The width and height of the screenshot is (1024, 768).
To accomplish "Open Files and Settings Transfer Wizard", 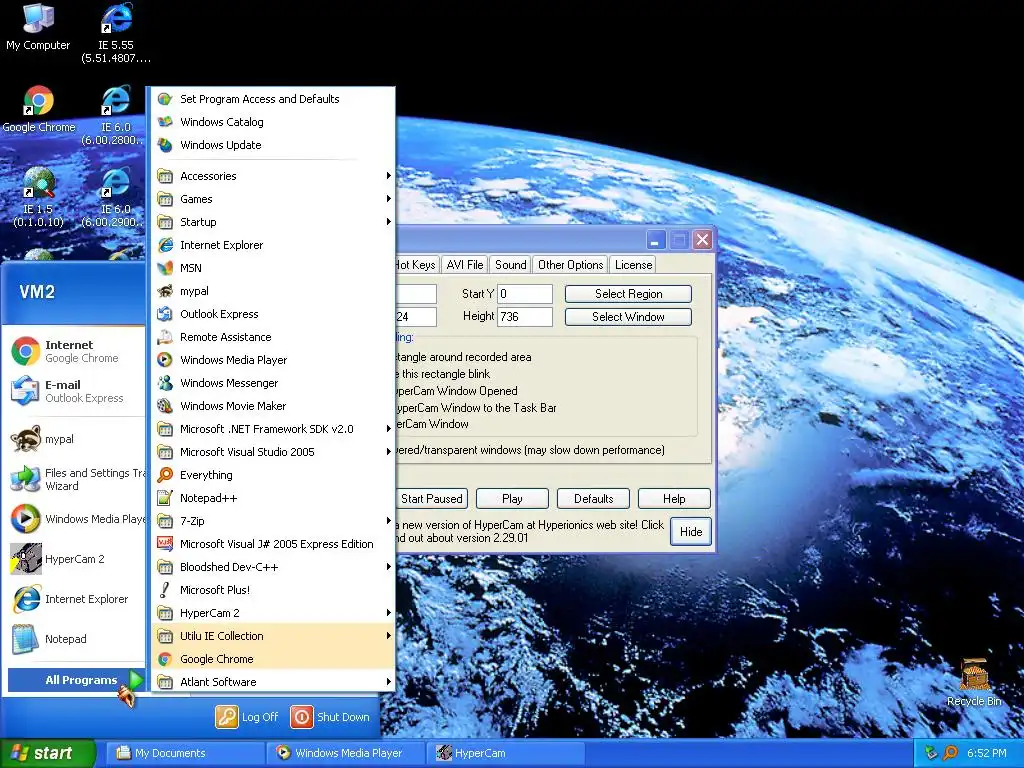I will click(74, 479).
